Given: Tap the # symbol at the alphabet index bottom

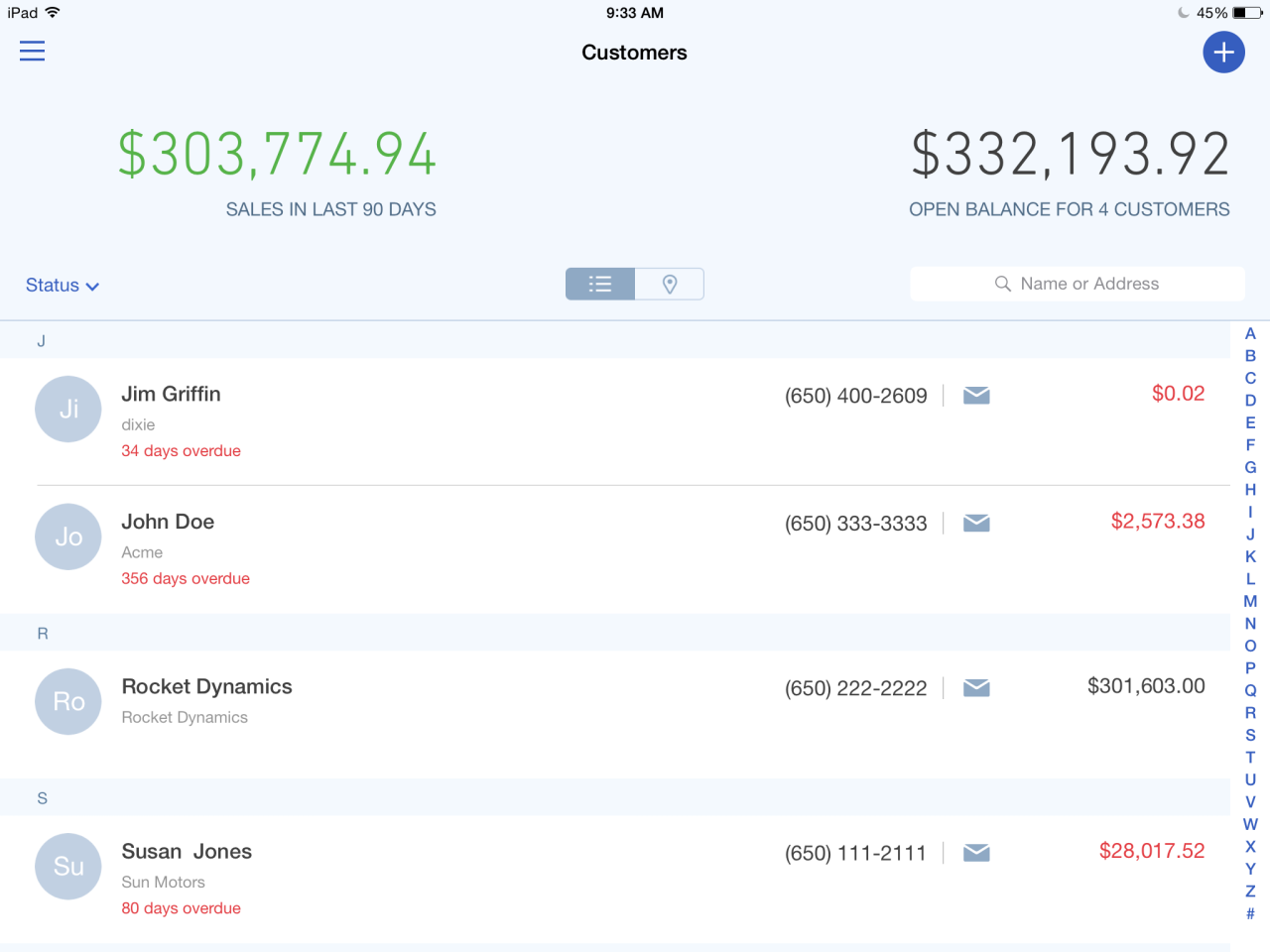Looking at the screenshot, I should click(x=1250, y=914).
